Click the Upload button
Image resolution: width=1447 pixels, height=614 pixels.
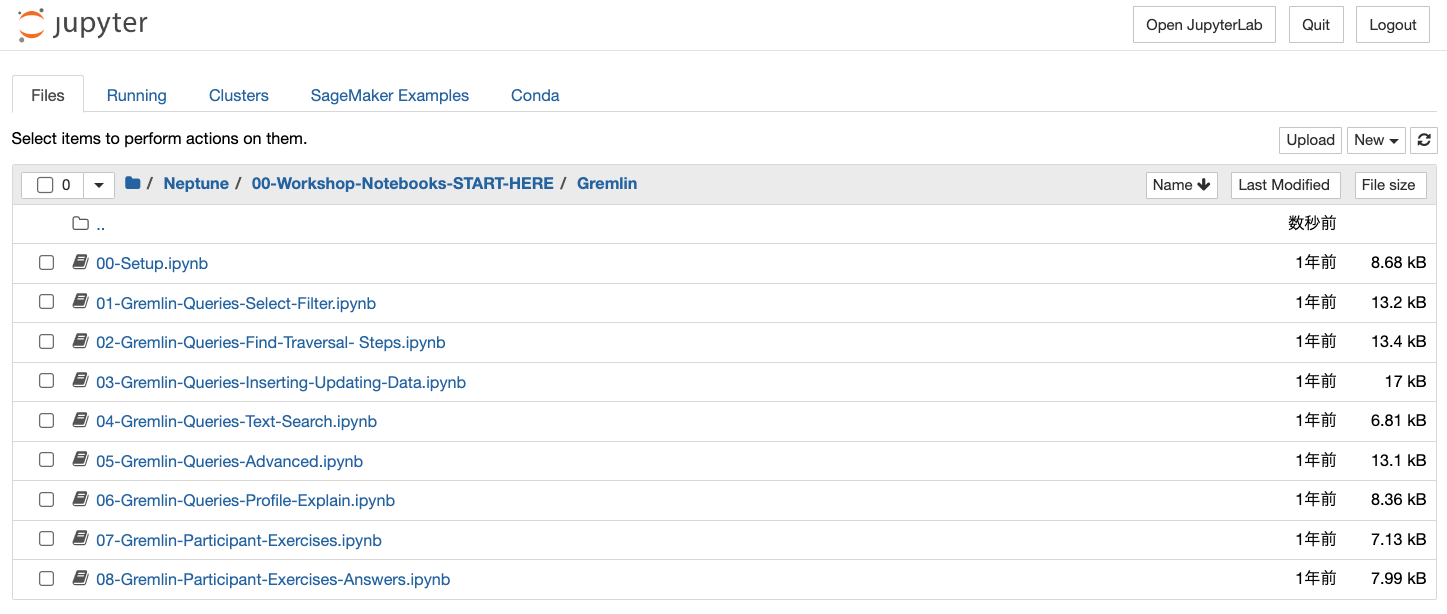(x=1310, y=140)
